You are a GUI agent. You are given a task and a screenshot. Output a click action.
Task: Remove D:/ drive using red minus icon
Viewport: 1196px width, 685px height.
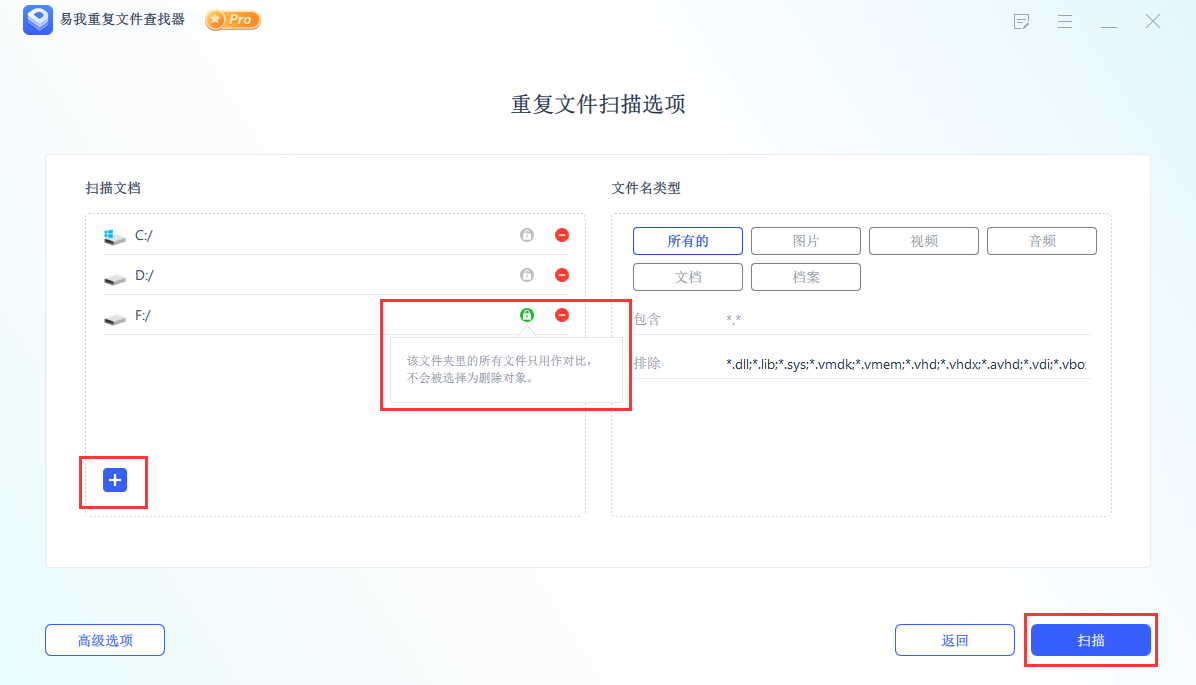562,275
